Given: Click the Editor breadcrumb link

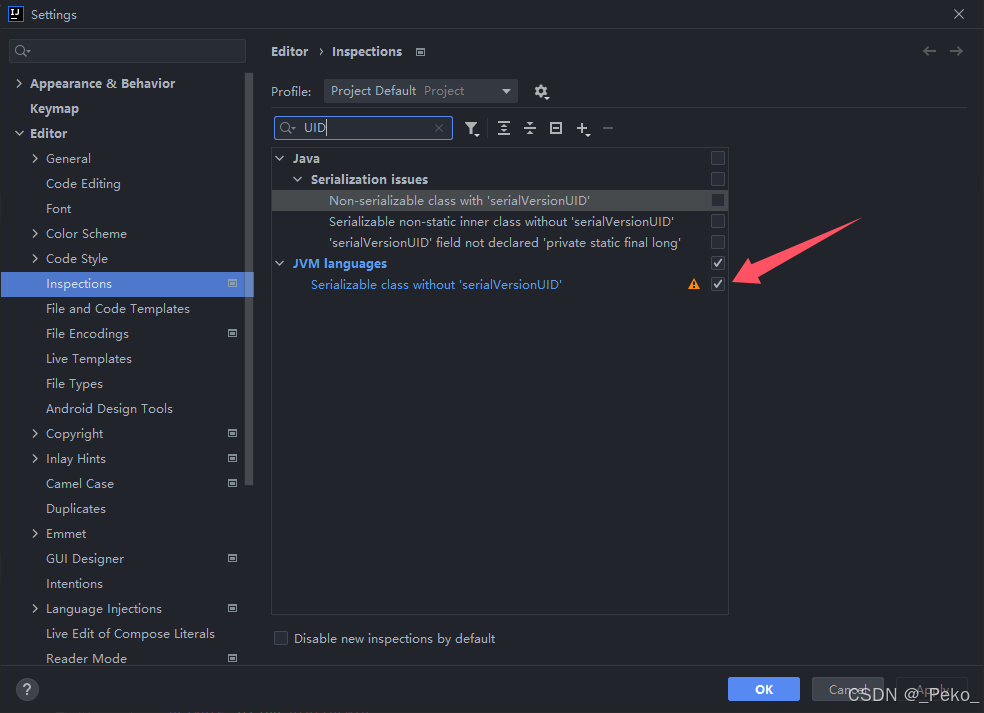Looking at the screenshot, I should pyautogui.click(x=290, y=51).
